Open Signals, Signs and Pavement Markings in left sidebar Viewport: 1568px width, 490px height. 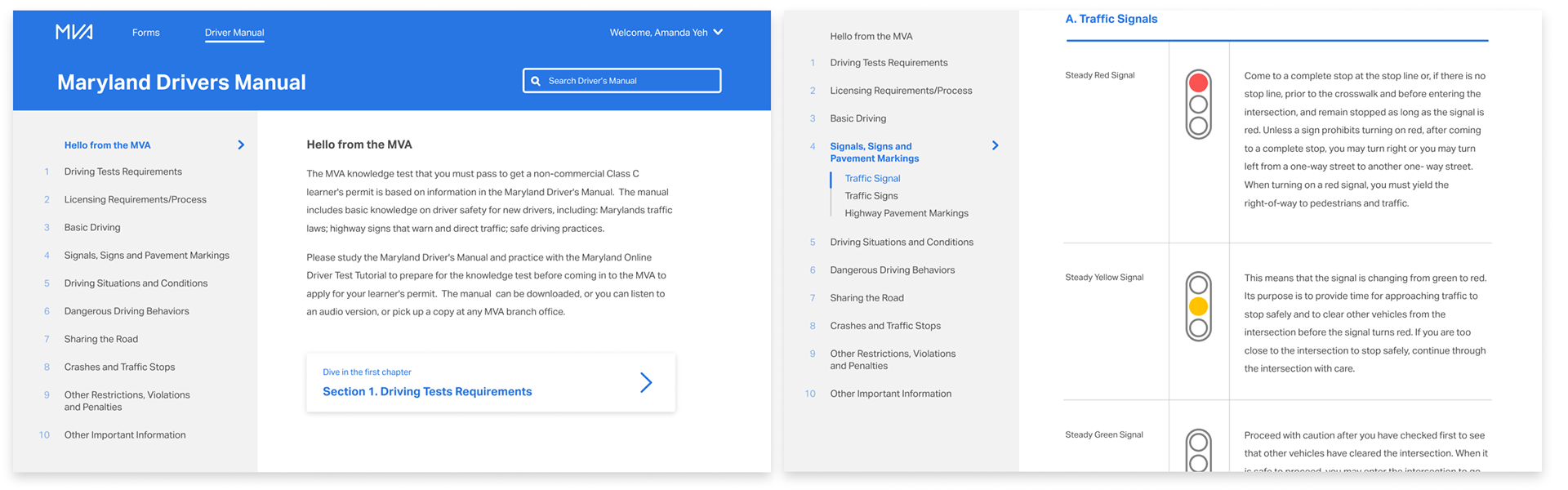[x=147, y=256]
